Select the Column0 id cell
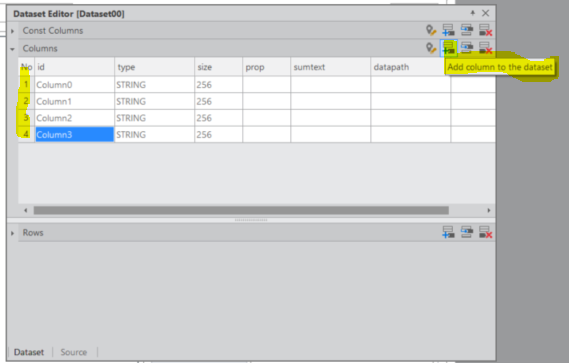Image resolution: width=569 pixels, height=363 pixels. (x=74, y=85)
